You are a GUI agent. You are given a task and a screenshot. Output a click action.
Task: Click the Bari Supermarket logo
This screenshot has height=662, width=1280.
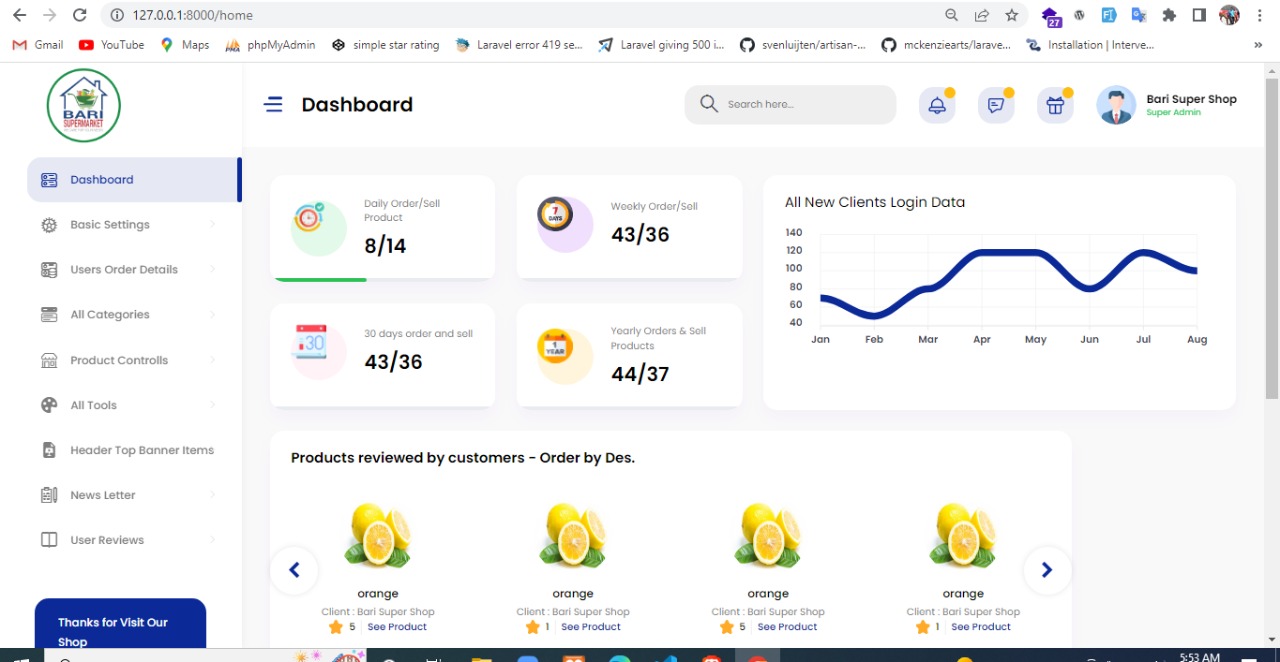84,105
